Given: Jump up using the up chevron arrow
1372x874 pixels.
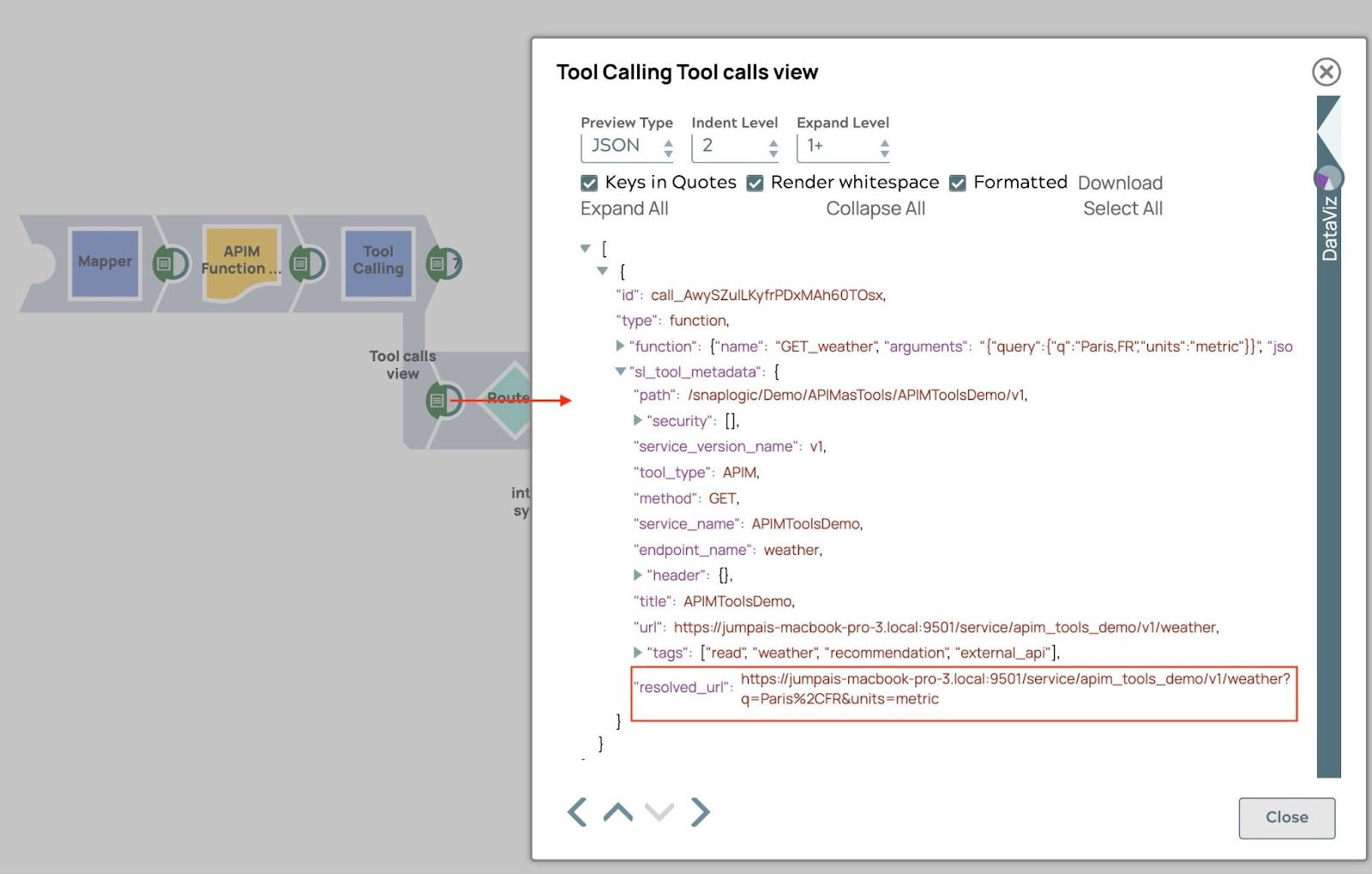Looking at the screenshot, I should point(618,811).
